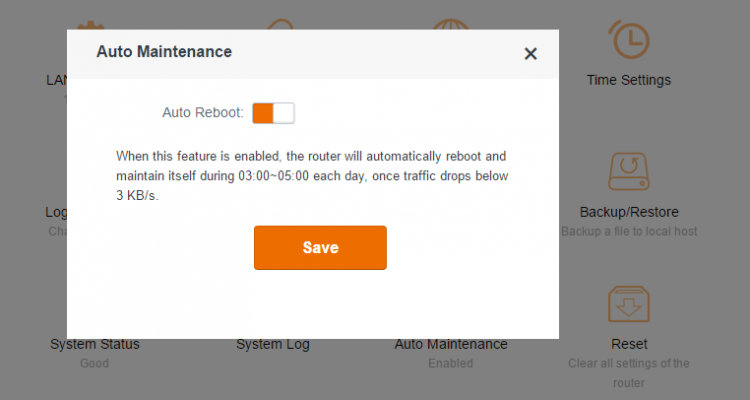Open the System Log entry
750x400 pixels.
[x=273, y=344]
